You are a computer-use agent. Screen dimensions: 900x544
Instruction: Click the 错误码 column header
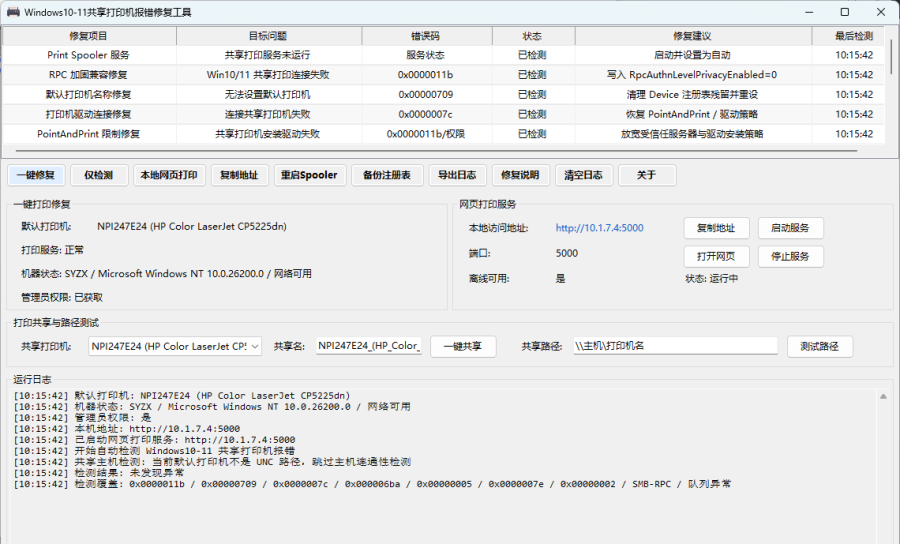click(x=426, y=36)
